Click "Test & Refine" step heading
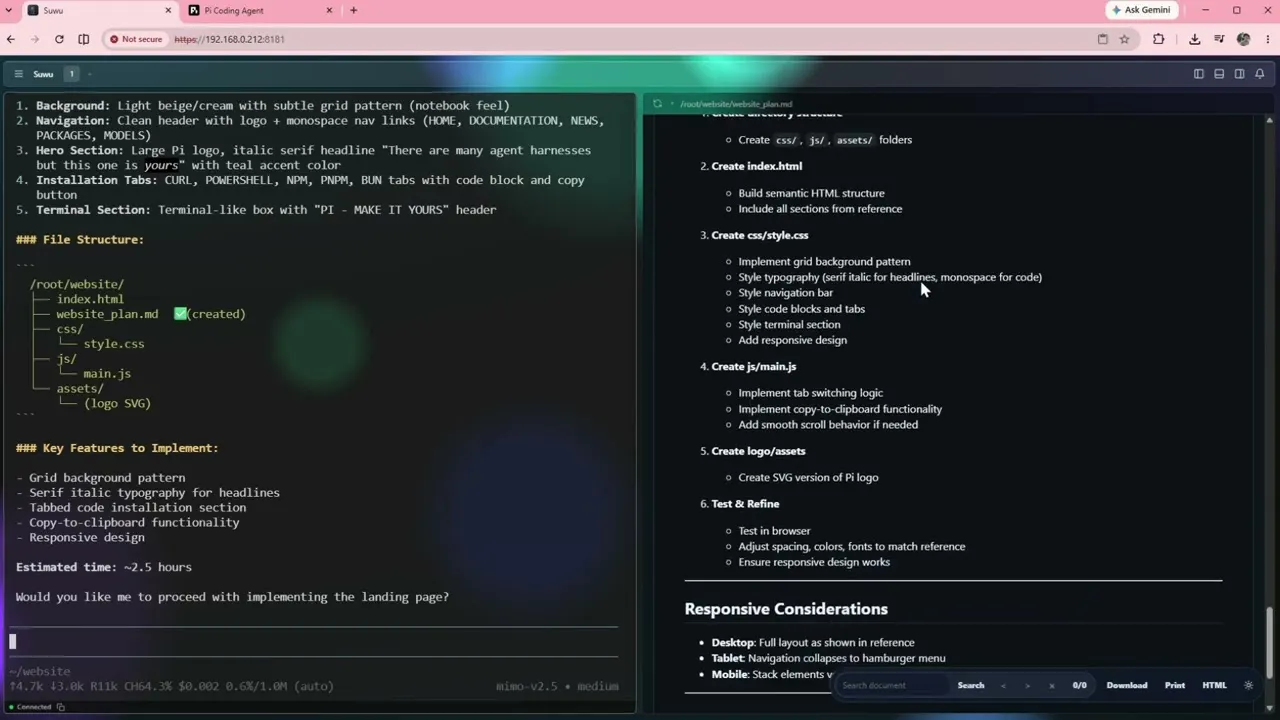The width and height of the screenshot is (1280, 720). tap(745, 504)
